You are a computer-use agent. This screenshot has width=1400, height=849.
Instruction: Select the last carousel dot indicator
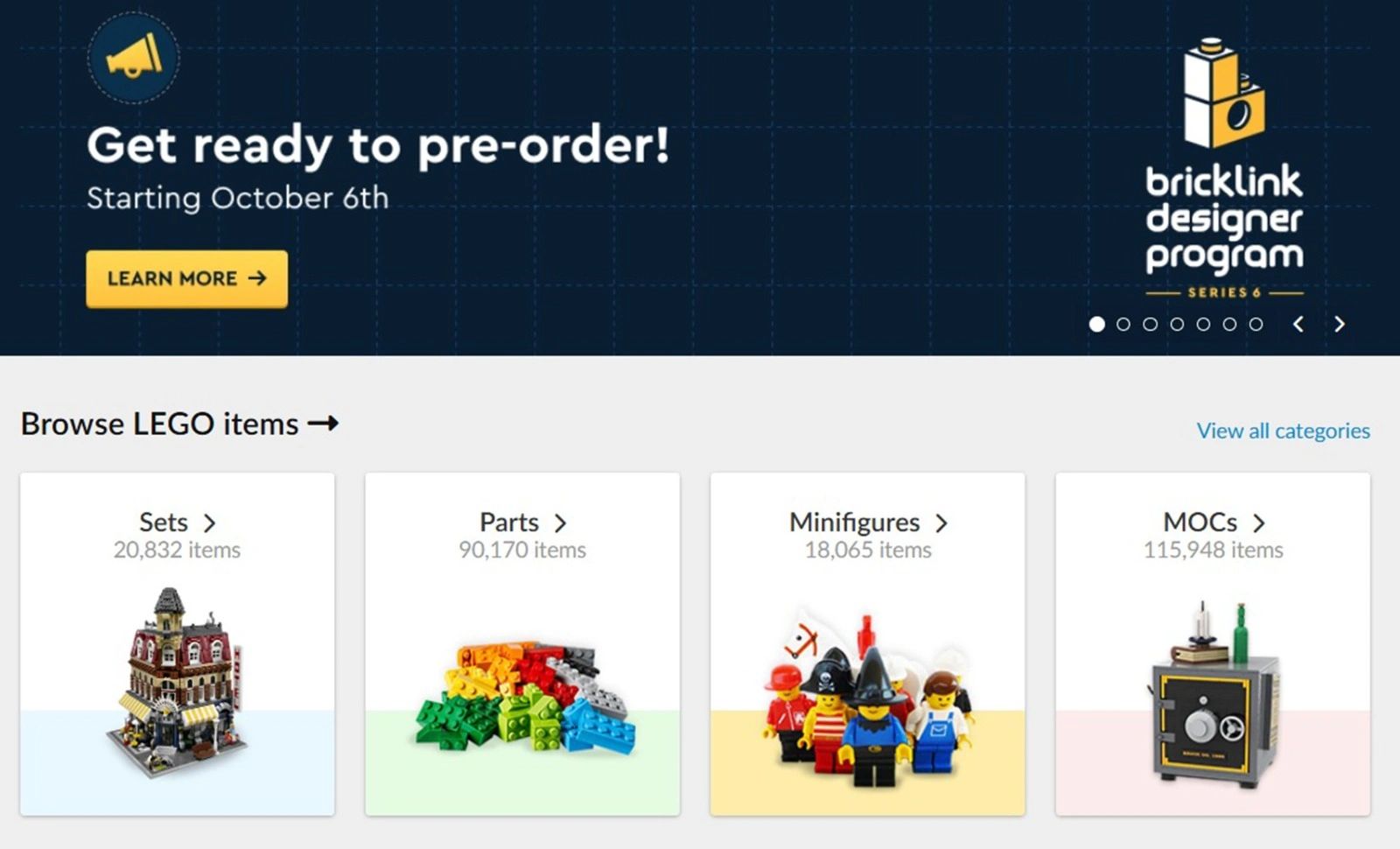[x=1256, y=324]
